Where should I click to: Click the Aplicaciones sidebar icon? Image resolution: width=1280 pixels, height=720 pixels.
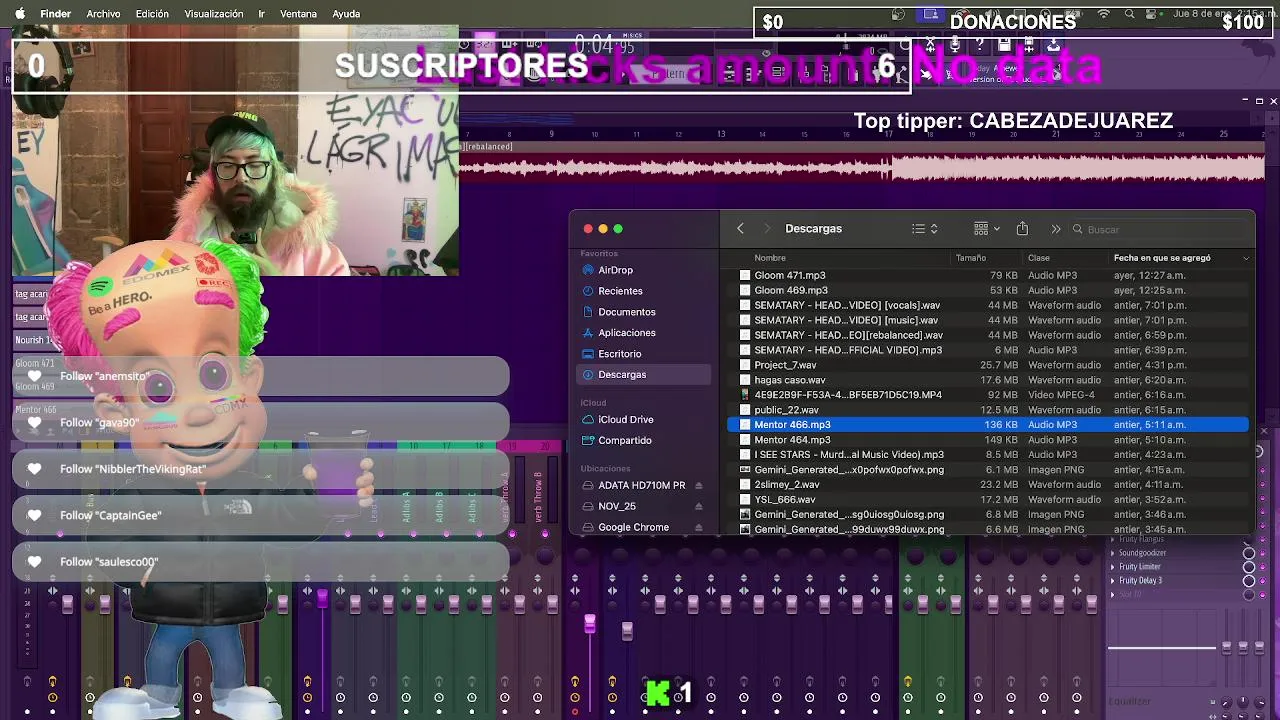point(588,333)
